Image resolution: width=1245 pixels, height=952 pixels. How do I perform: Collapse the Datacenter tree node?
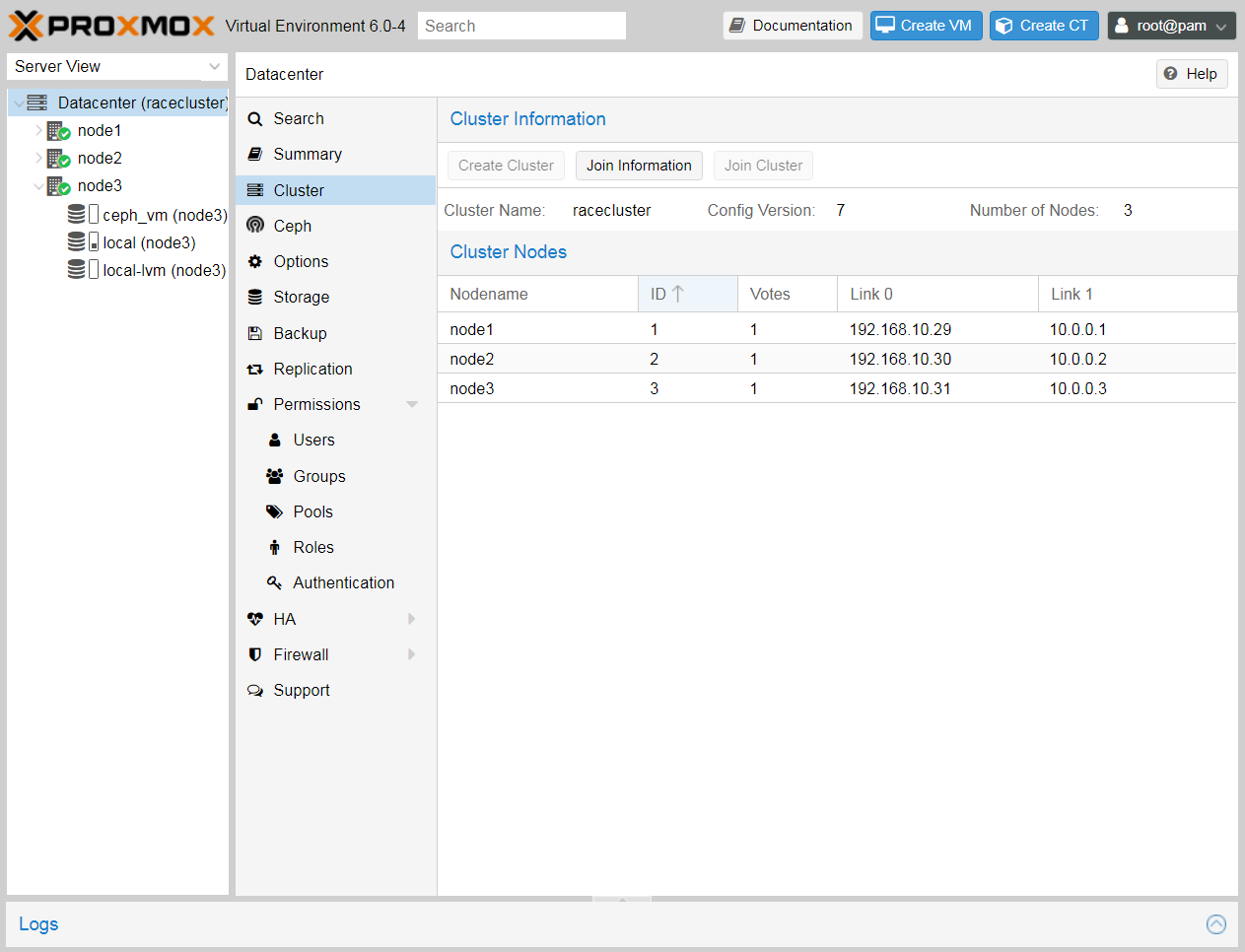(19, 102)
